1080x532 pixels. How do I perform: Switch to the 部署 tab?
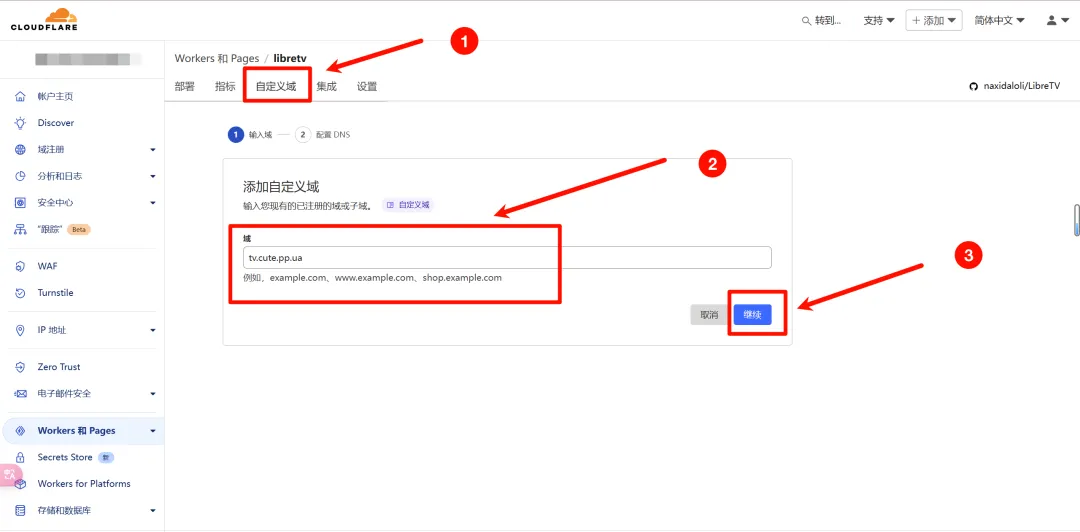tap(185, 87)
